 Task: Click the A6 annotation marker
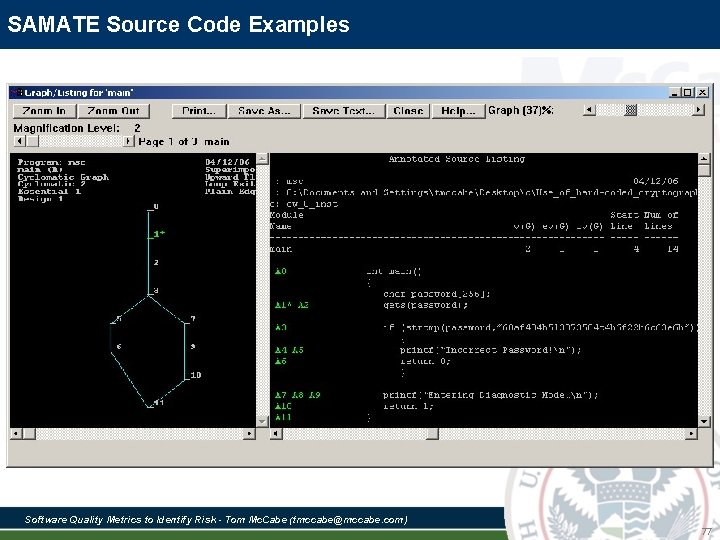(281, 361)
